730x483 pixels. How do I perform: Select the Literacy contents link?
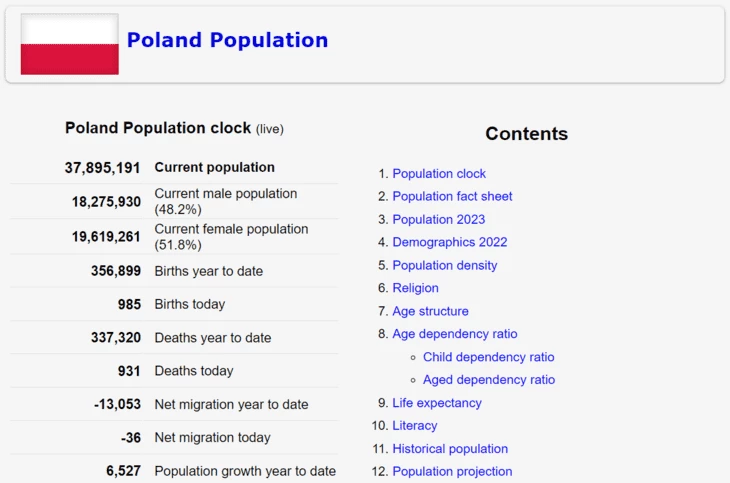coord(414,426)
